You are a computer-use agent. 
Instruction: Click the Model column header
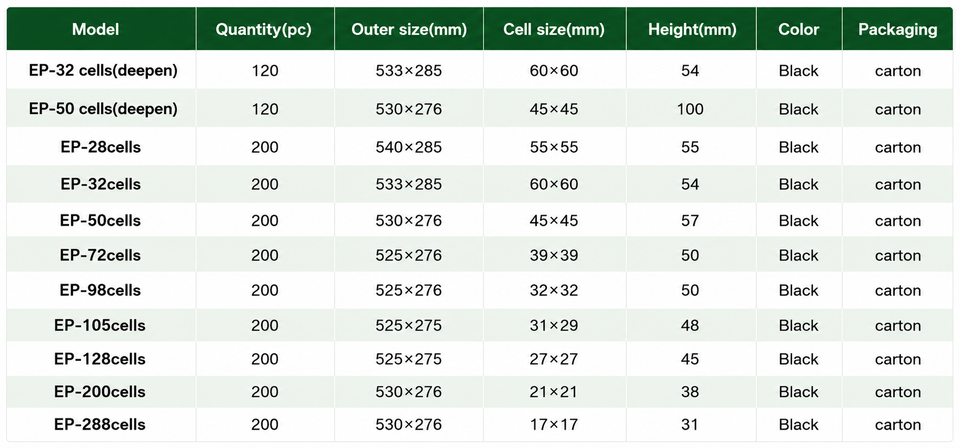point(96,29)
